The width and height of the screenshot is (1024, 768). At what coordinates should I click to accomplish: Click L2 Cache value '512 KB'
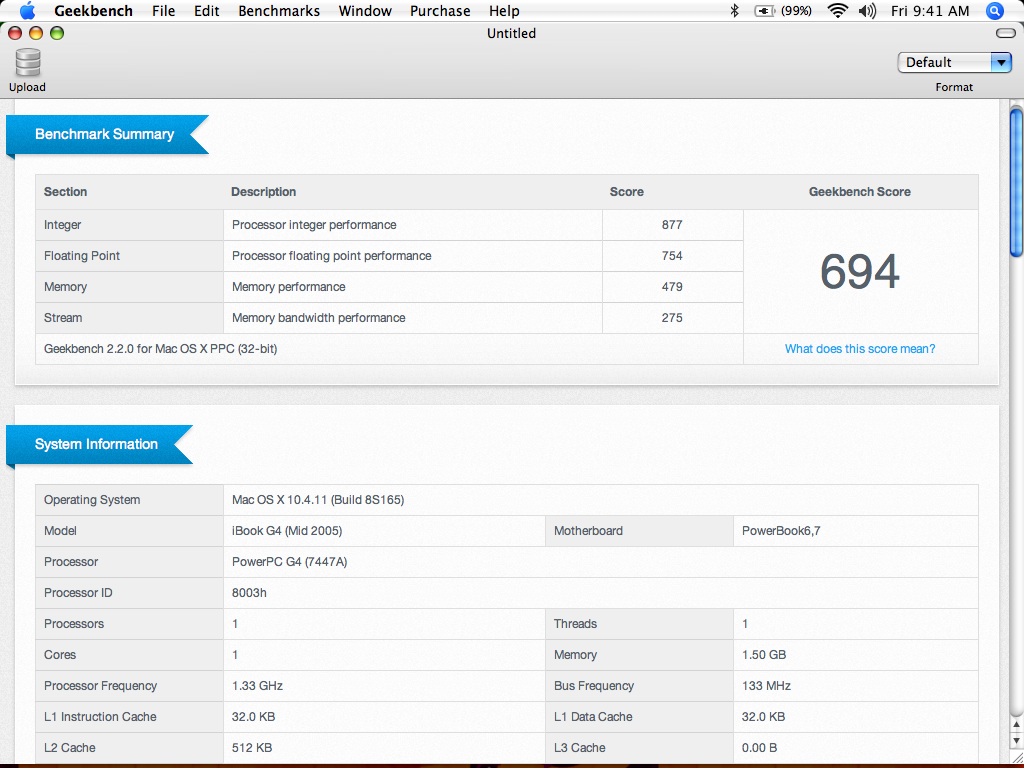pyautogui.click(x=252, y=748)
